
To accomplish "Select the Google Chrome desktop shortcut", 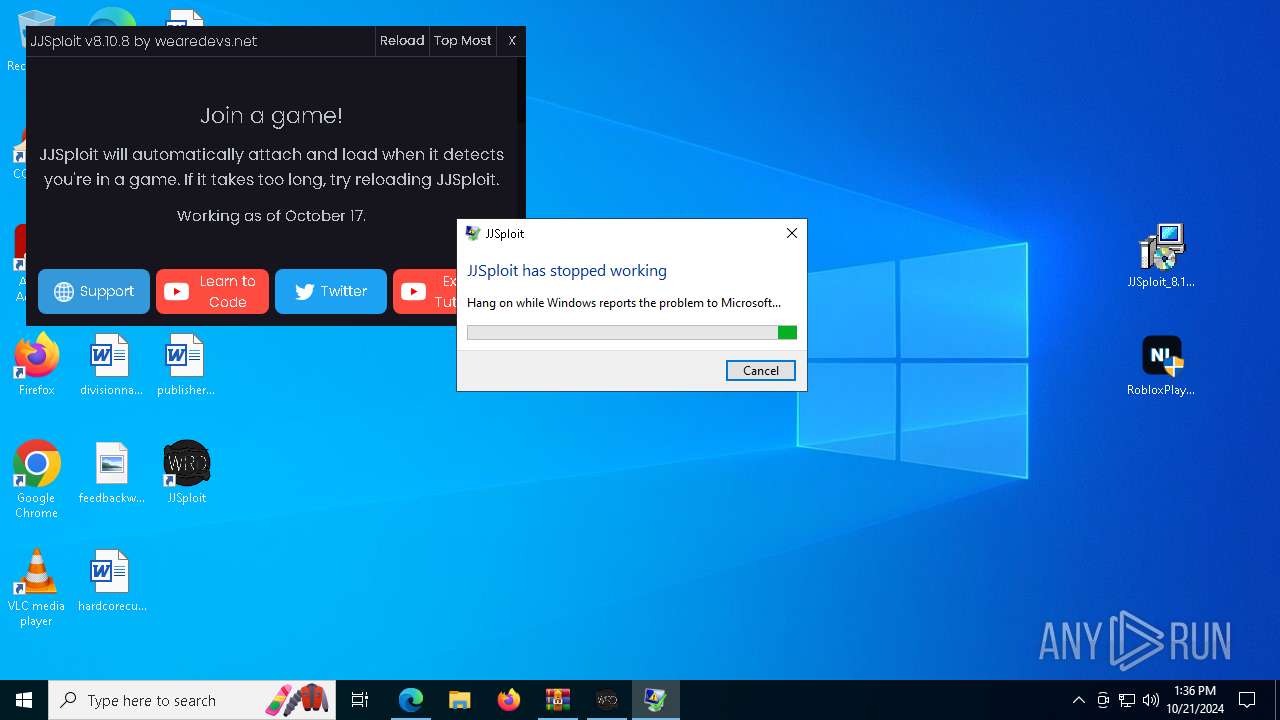I will [x=36, y=480].
